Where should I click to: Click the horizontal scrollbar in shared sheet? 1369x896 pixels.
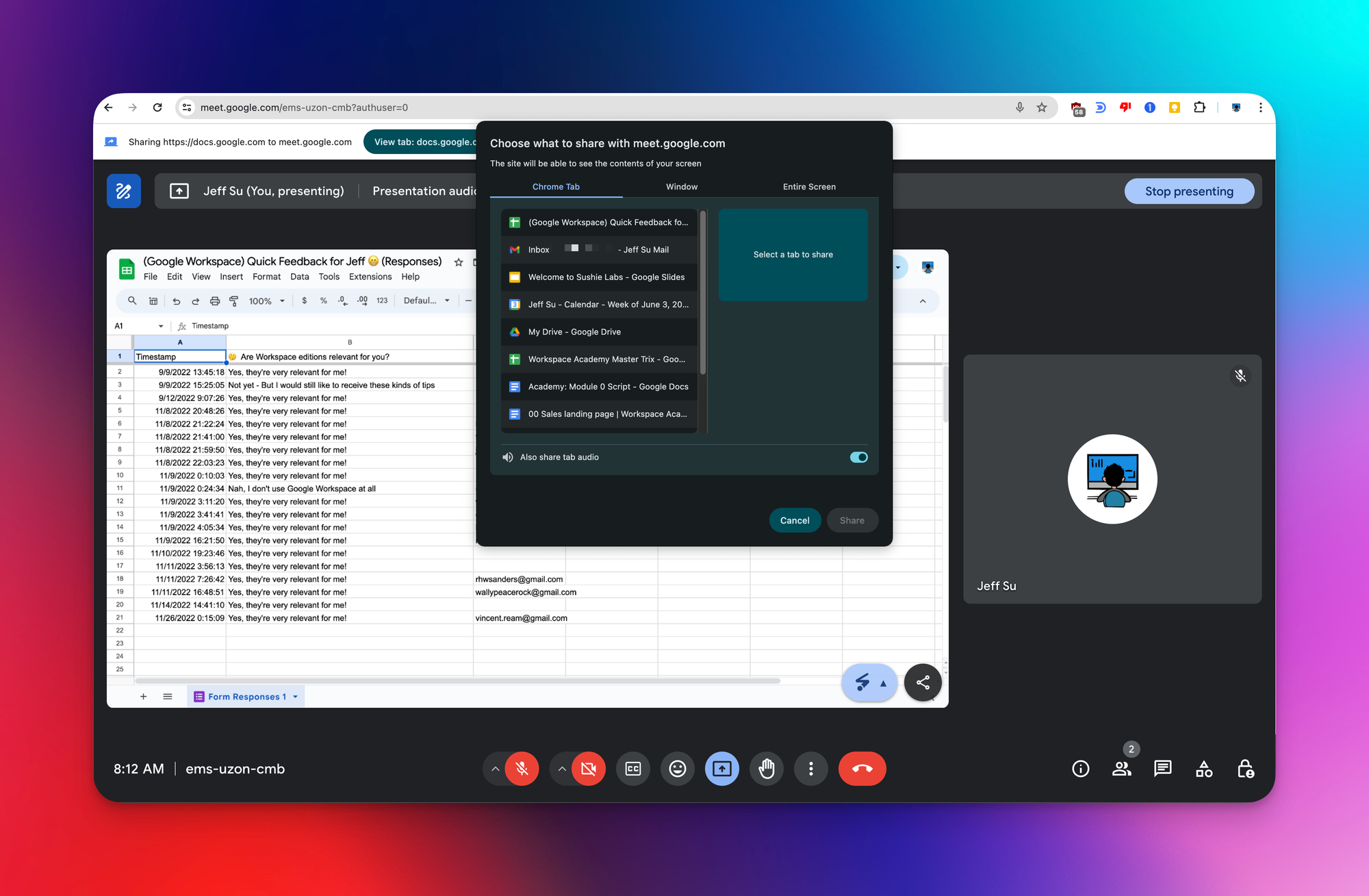pyautogui.click(x=458, y=681)
